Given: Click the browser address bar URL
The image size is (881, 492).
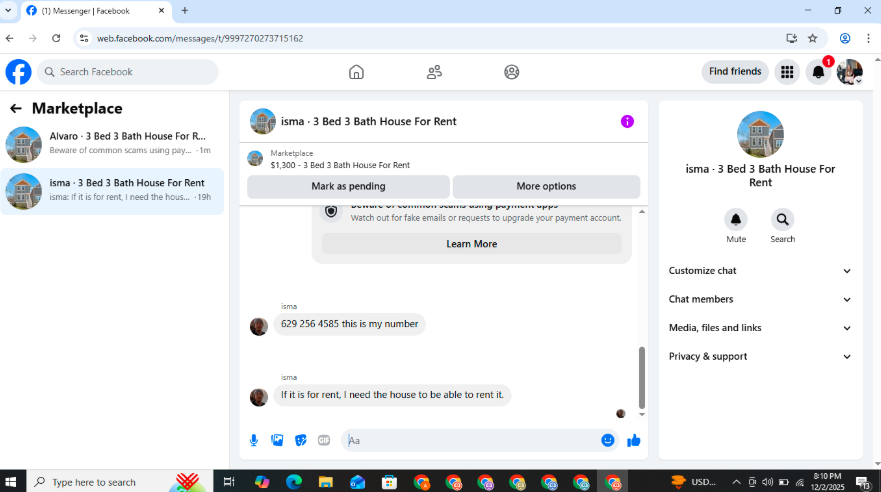Looking at the screenshot, I should point(200,38).
